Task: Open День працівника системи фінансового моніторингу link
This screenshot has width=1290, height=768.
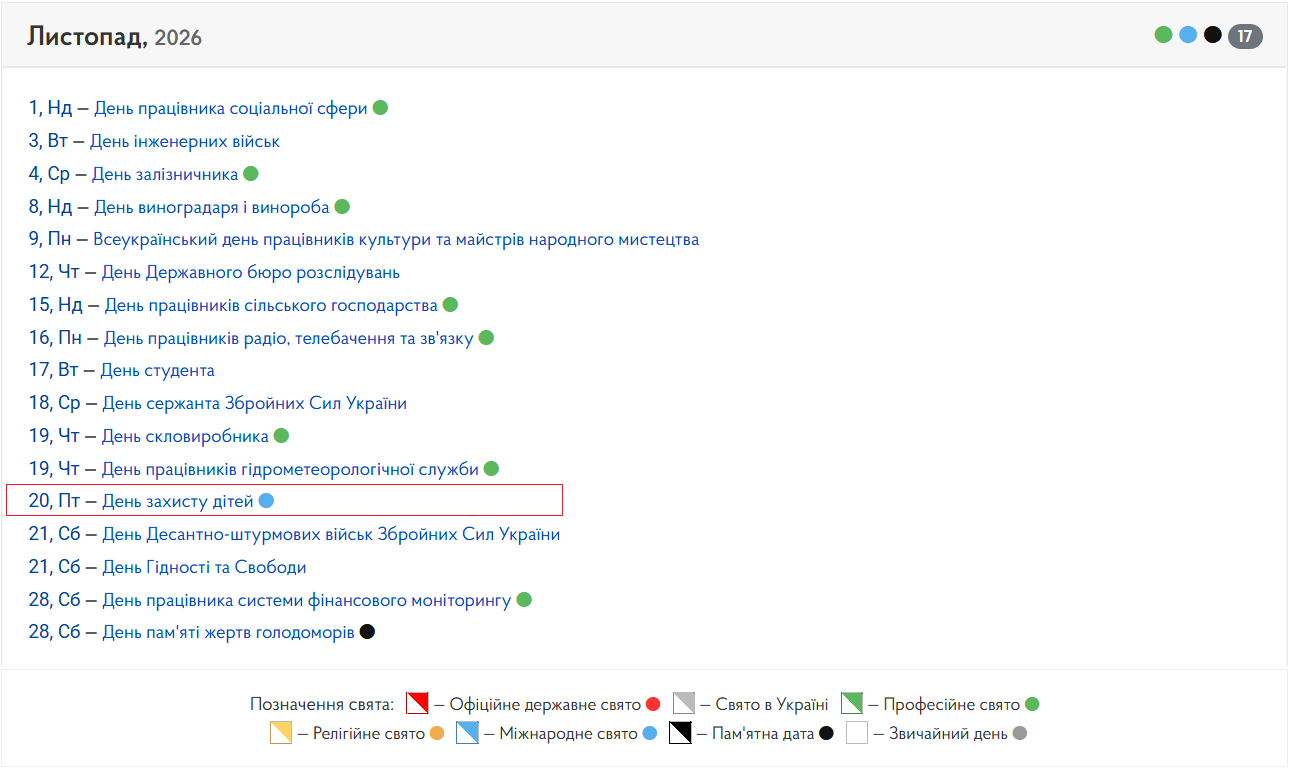Action: (x=307, y=600)
